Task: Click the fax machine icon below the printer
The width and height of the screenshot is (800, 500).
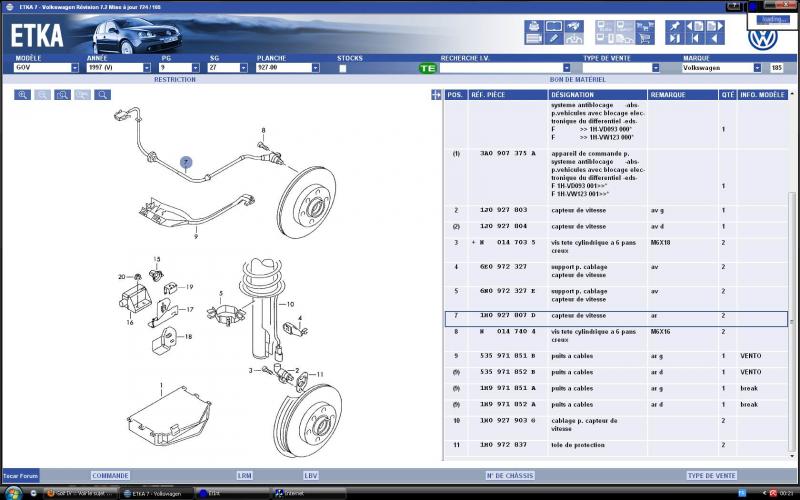Action: coord(534,38)
